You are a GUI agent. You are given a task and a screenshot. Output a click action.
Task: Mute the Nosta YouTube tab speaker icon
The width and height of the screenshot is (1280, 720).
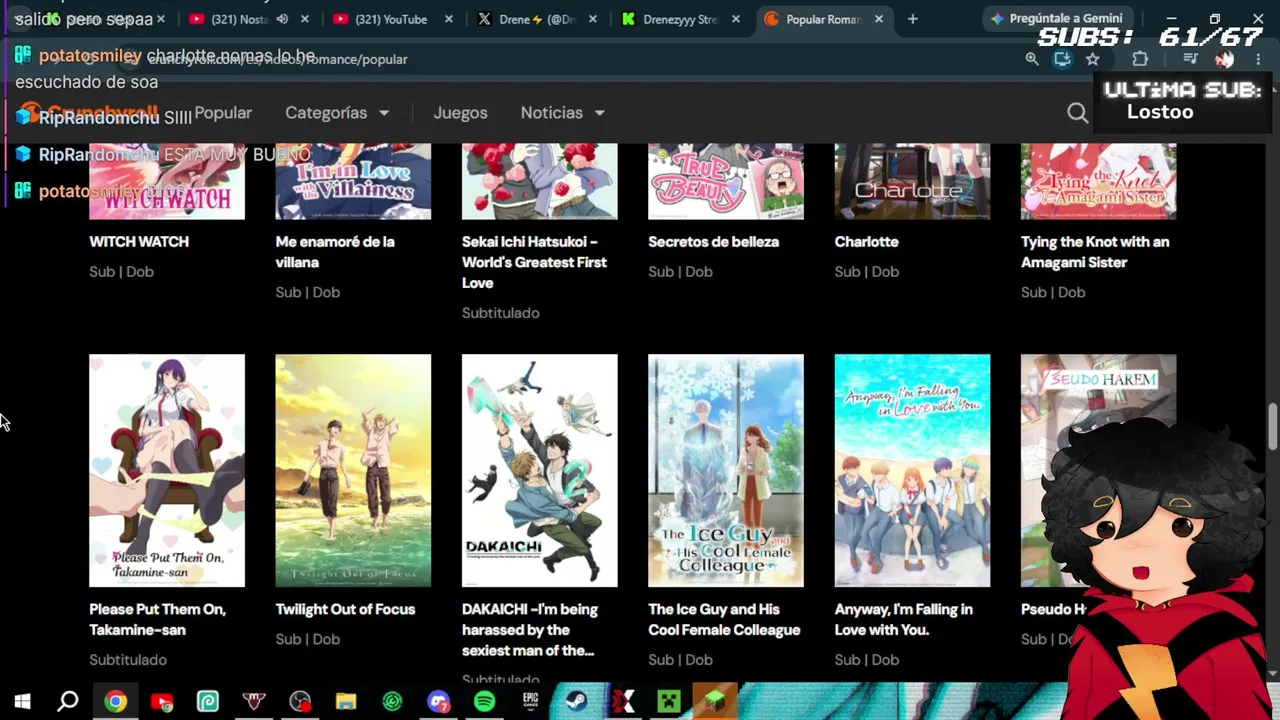click(282, 19)
